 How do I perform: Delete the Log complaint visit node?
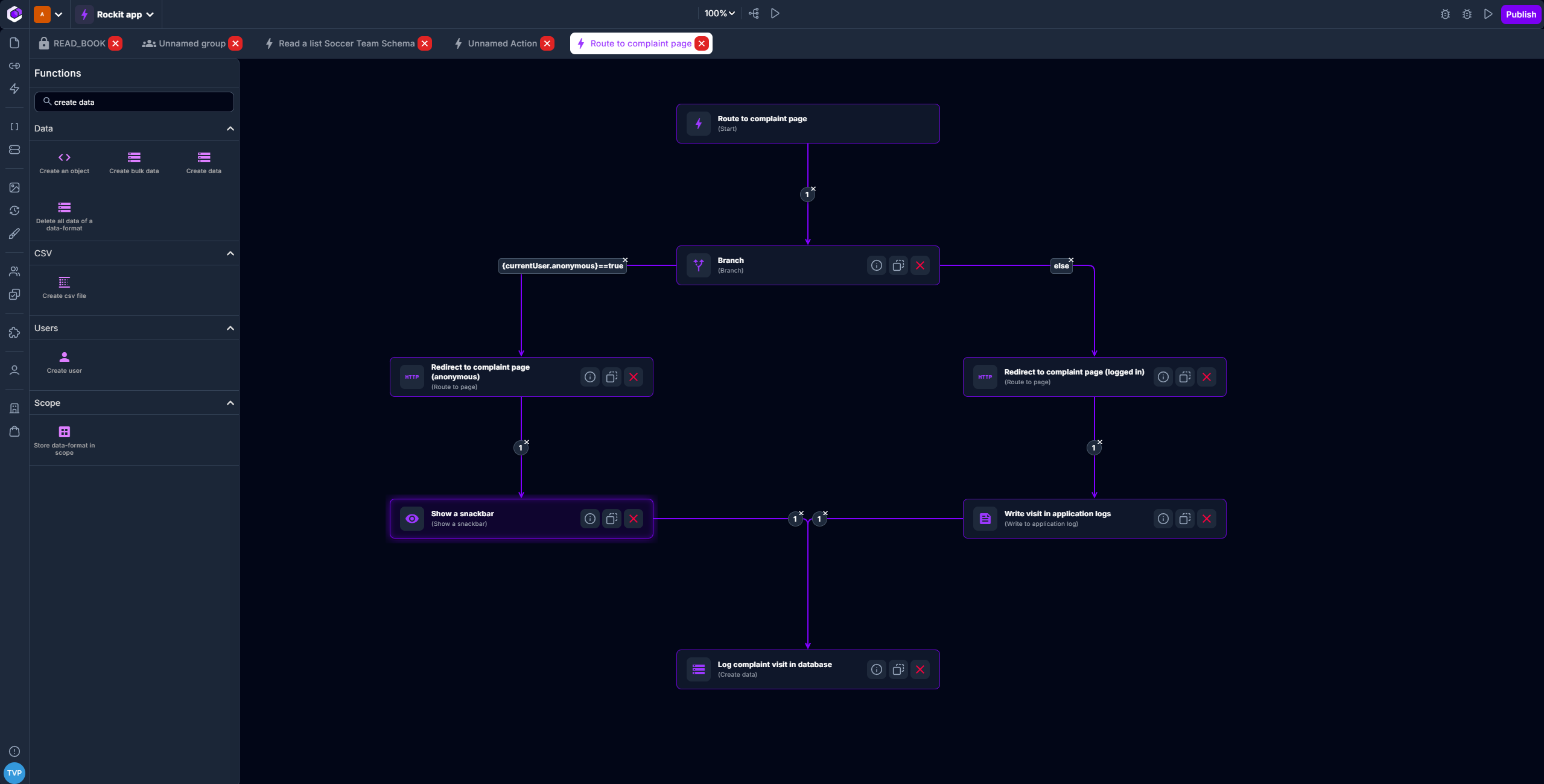[920, 669]
